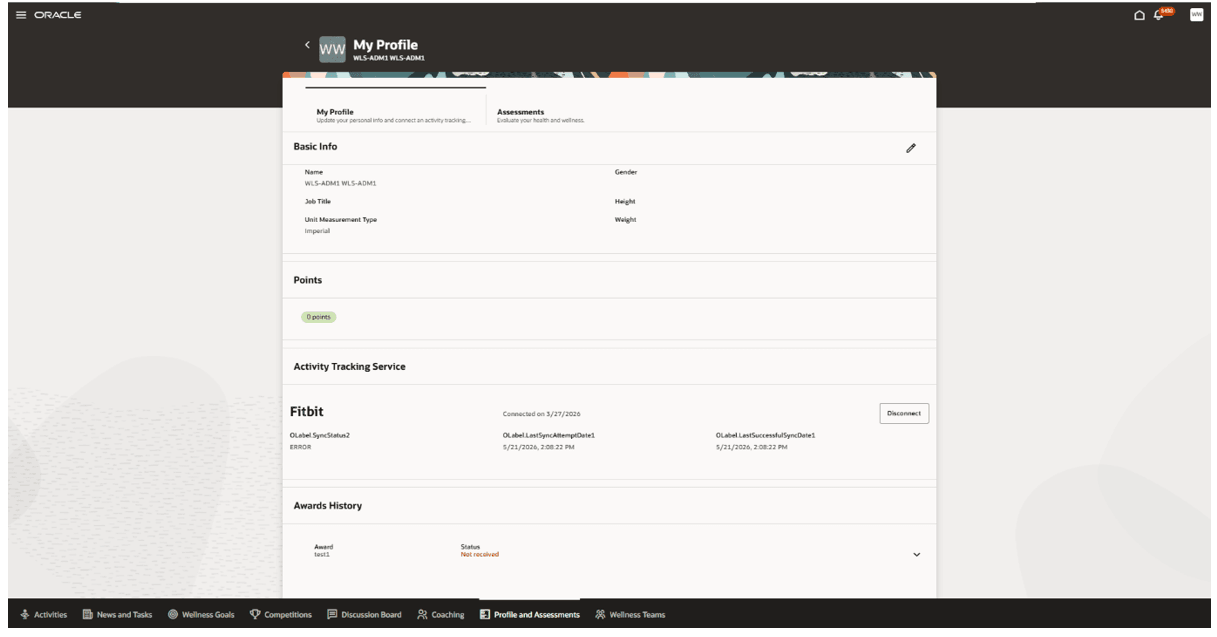Click the Fitbit heading
This screenshot has height=637, width=1217.
click(306, 412)
